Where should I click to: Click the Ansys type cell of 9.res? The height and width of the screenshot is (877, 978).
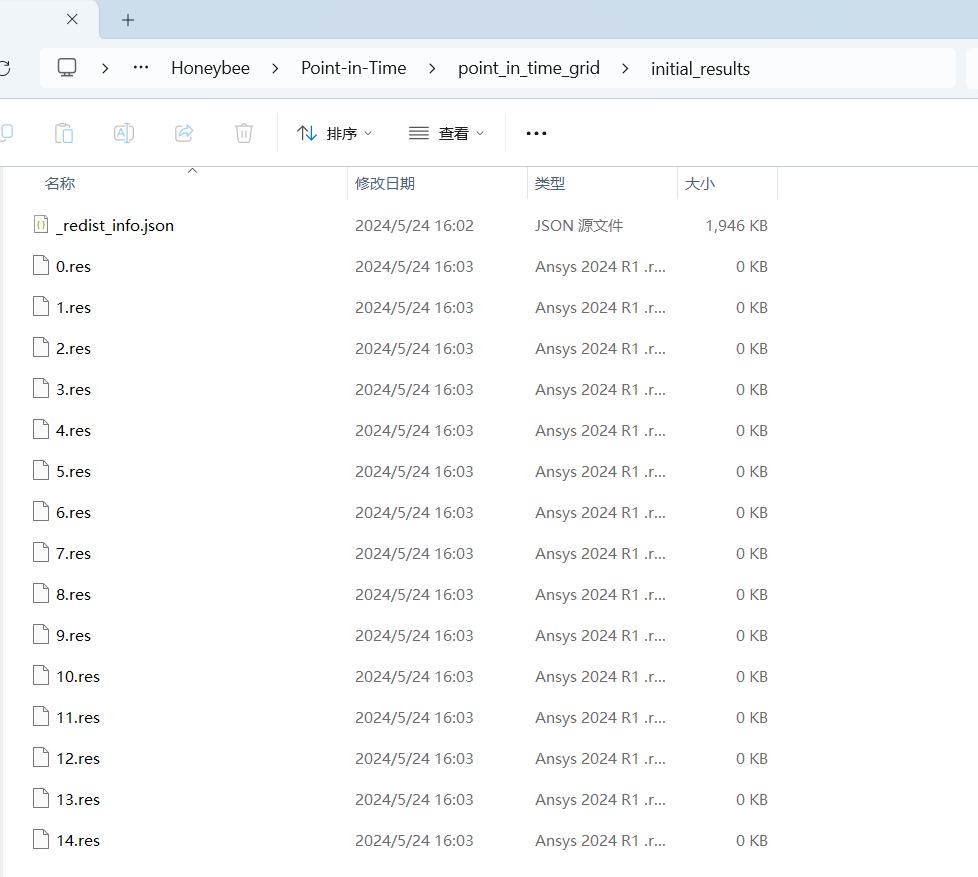[600, 636]
